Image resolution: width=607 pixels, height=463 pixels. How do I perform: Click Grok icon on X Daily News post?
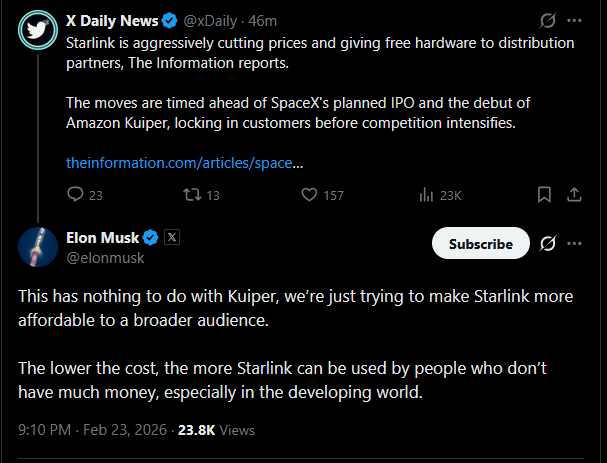pos(547,20)
